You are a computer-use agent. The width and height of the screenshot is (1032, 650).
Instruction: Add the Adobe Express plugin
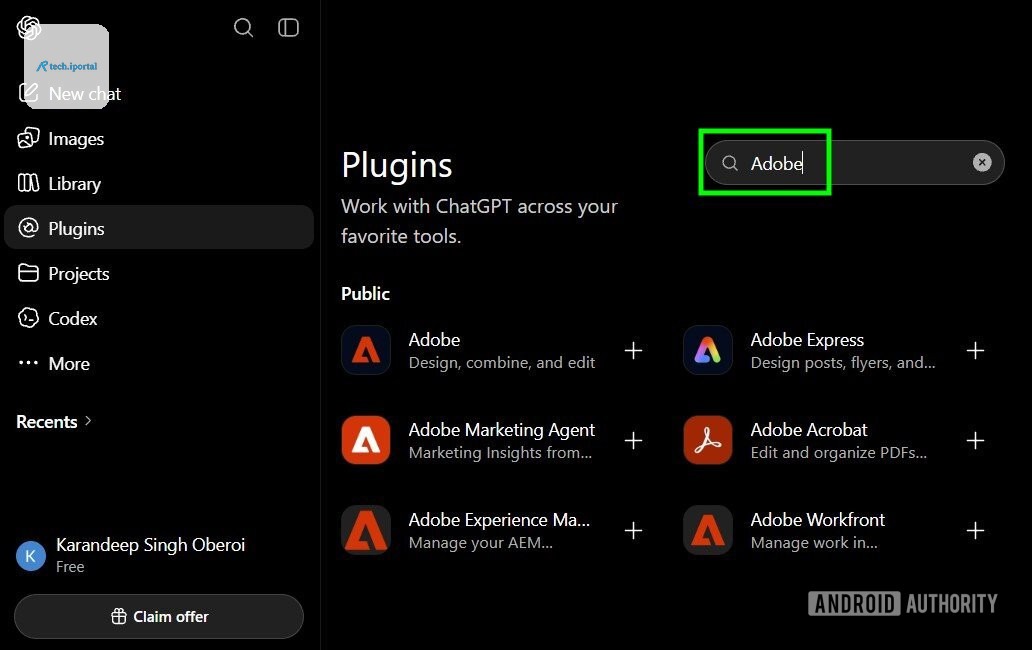coord(975,351)
